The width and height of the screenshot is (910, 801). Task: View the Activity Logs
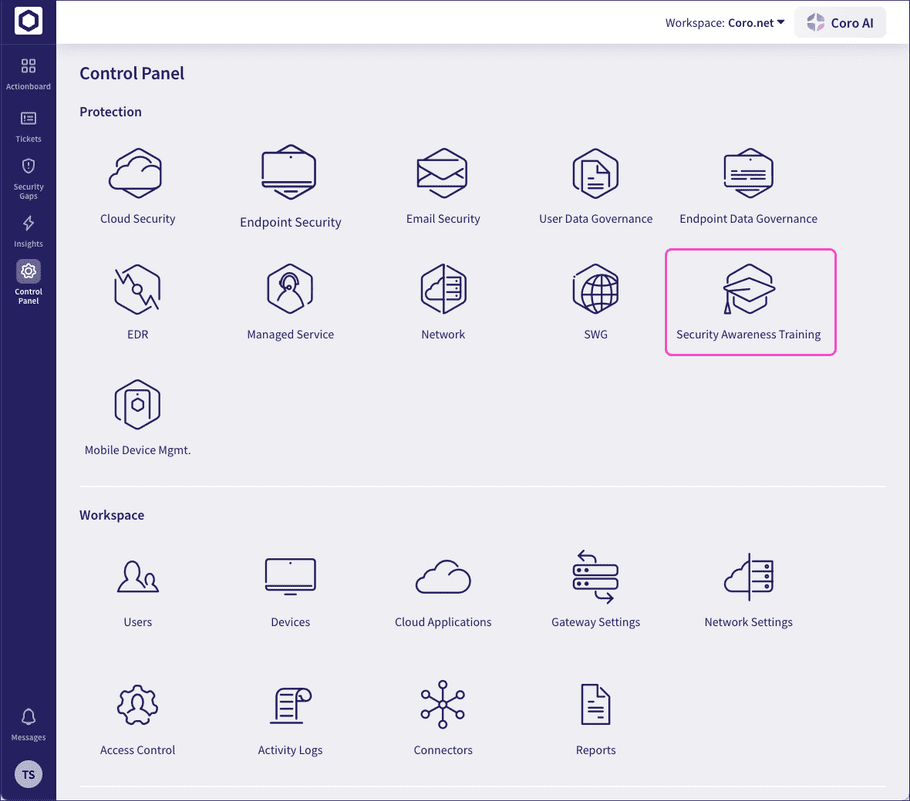pos(290,715)
